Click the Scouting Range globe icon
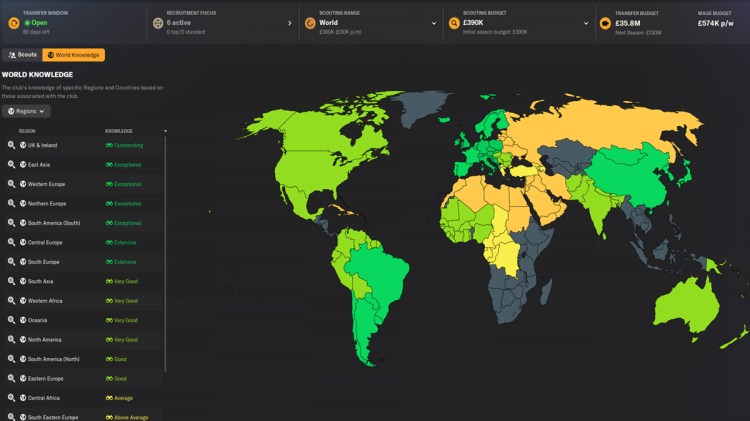The width and height of the screenshot is (750, 421). 309,22
